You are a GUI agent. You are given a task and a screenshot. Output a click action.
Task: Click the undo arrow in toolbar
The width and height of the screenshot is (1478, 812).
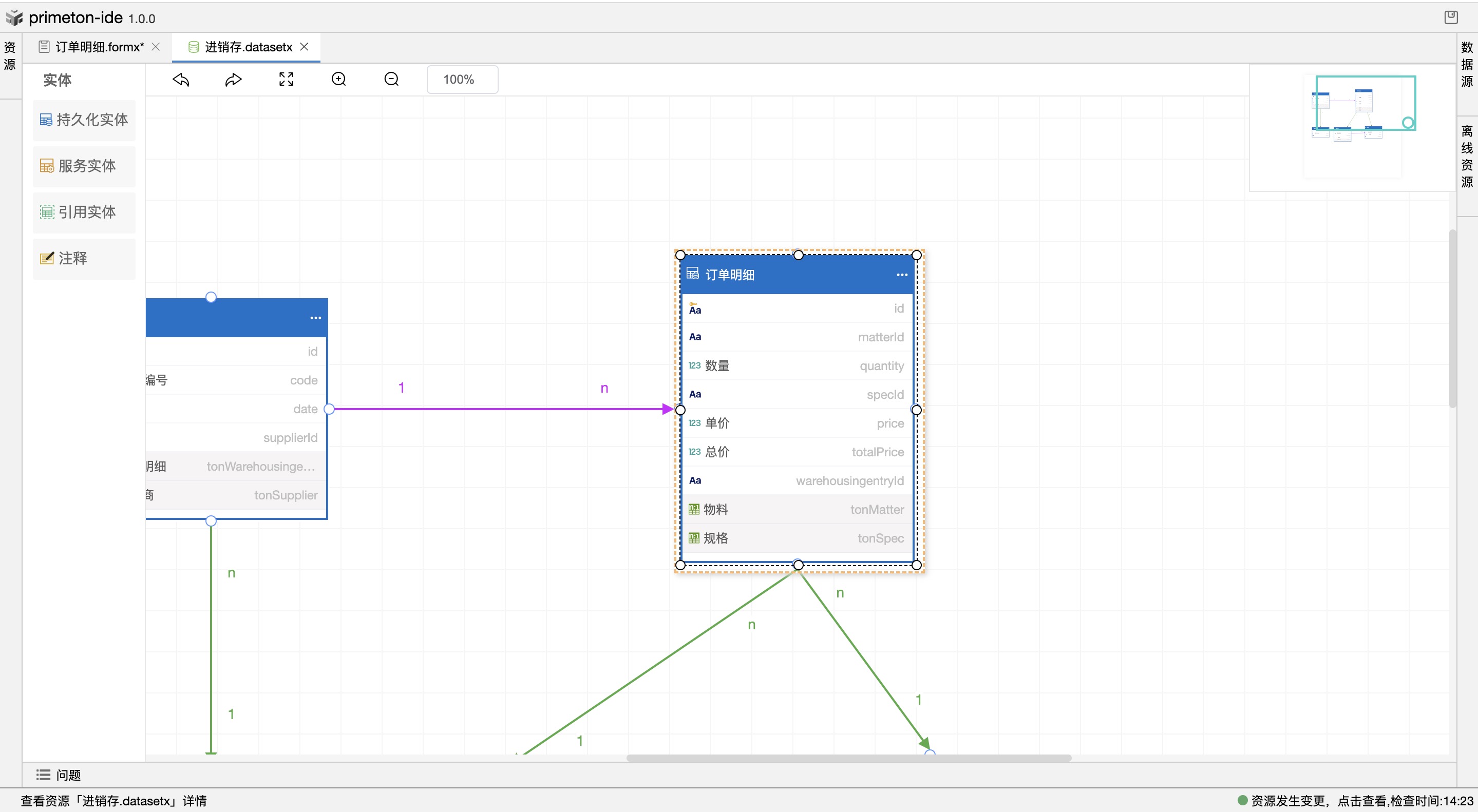(x=181, y=79)
